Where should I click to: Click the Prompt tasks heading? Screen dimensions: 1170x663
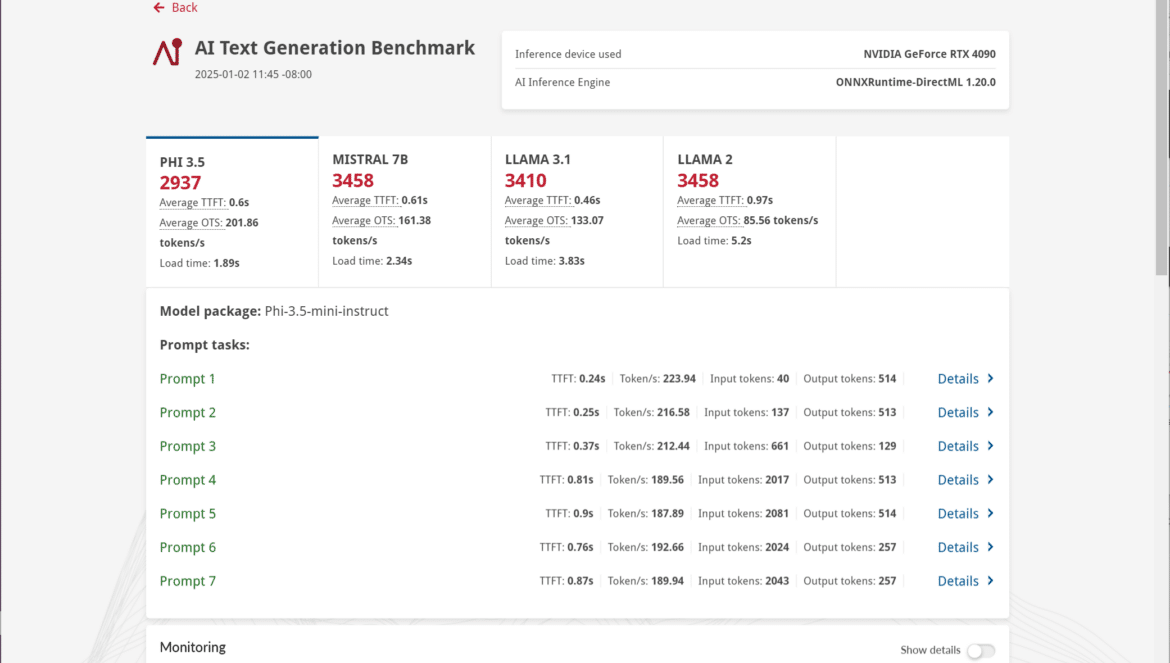(x=204, y=345)
